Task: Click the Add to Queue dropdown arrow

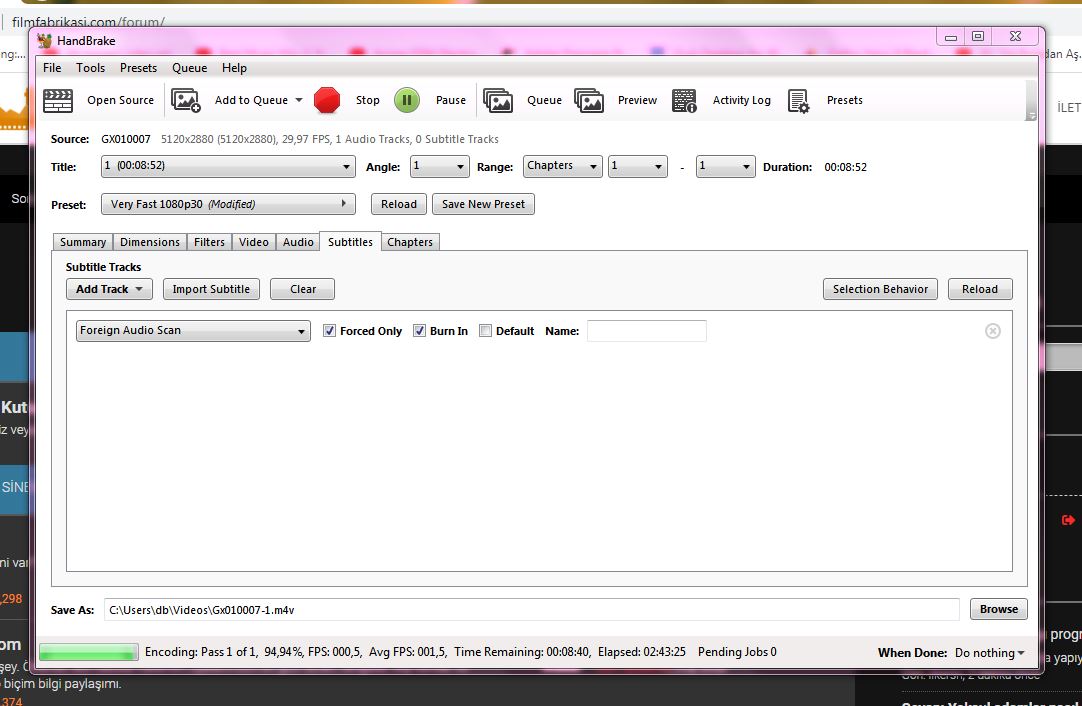Action: [299, 100]
